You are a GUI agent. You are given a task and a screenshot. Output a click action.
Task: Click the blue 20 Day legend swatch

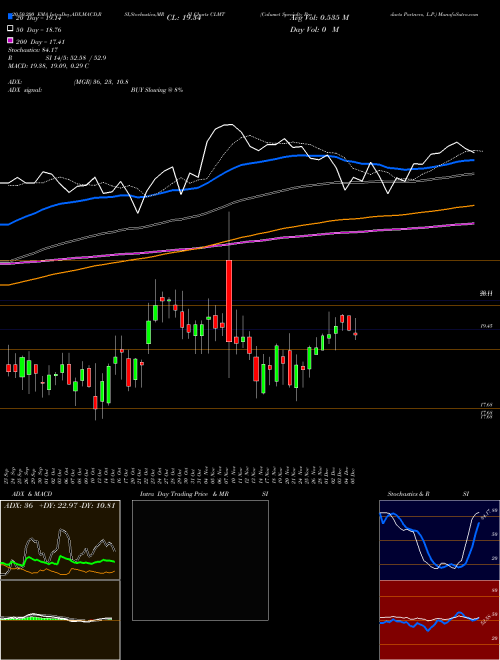(10, 17)
